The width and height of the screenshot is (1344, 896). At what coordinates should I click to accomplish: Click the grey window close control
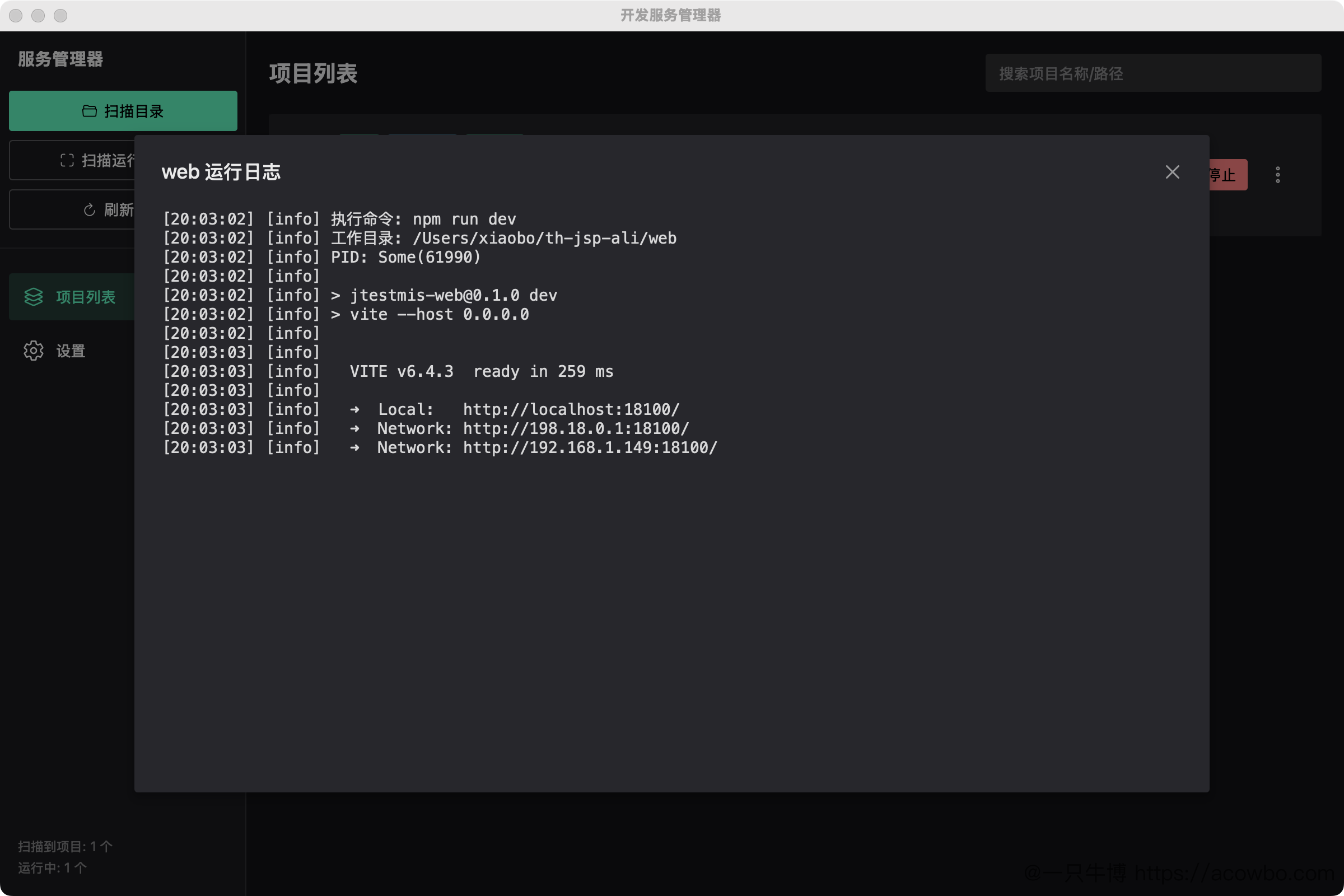point(16,16)
